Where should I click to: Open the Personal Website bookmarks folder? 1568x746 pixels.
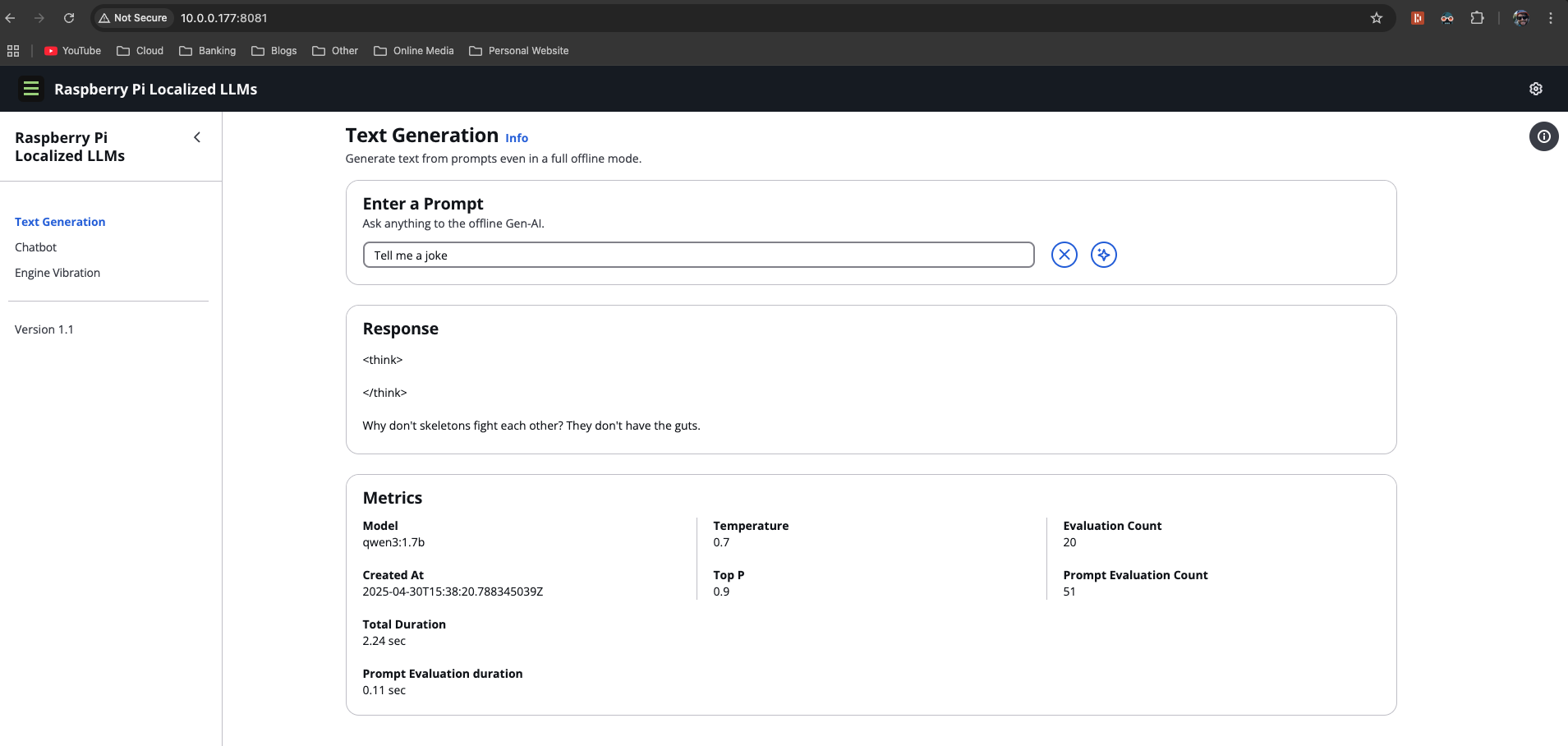518,51
